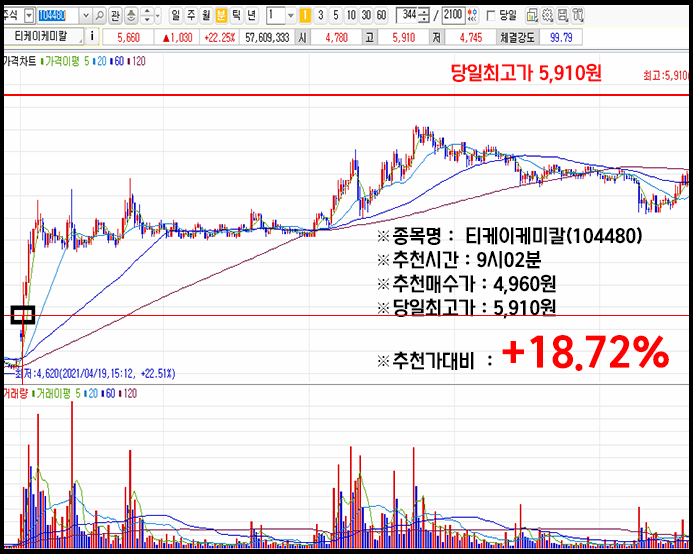Select the 년 yearly chart period
Viewport: 693px width, 554px height.
pyautogui.click(x=251, y=16)
